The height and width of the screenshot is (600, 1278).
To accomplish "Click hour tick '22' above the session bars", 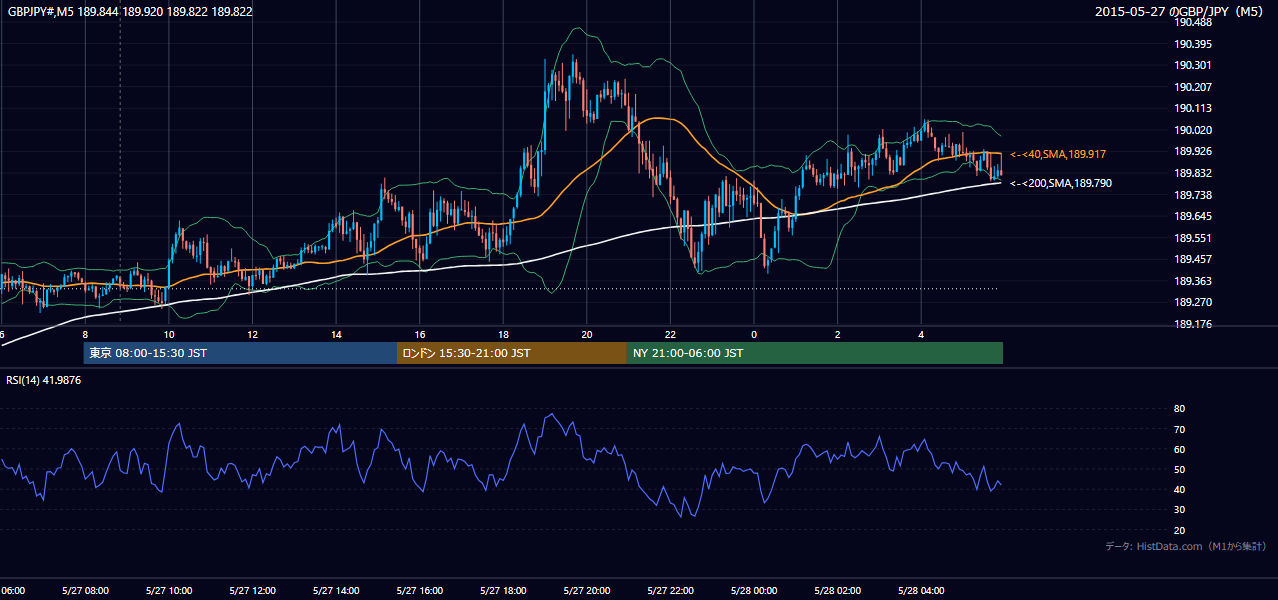I will tap(671, 334).
